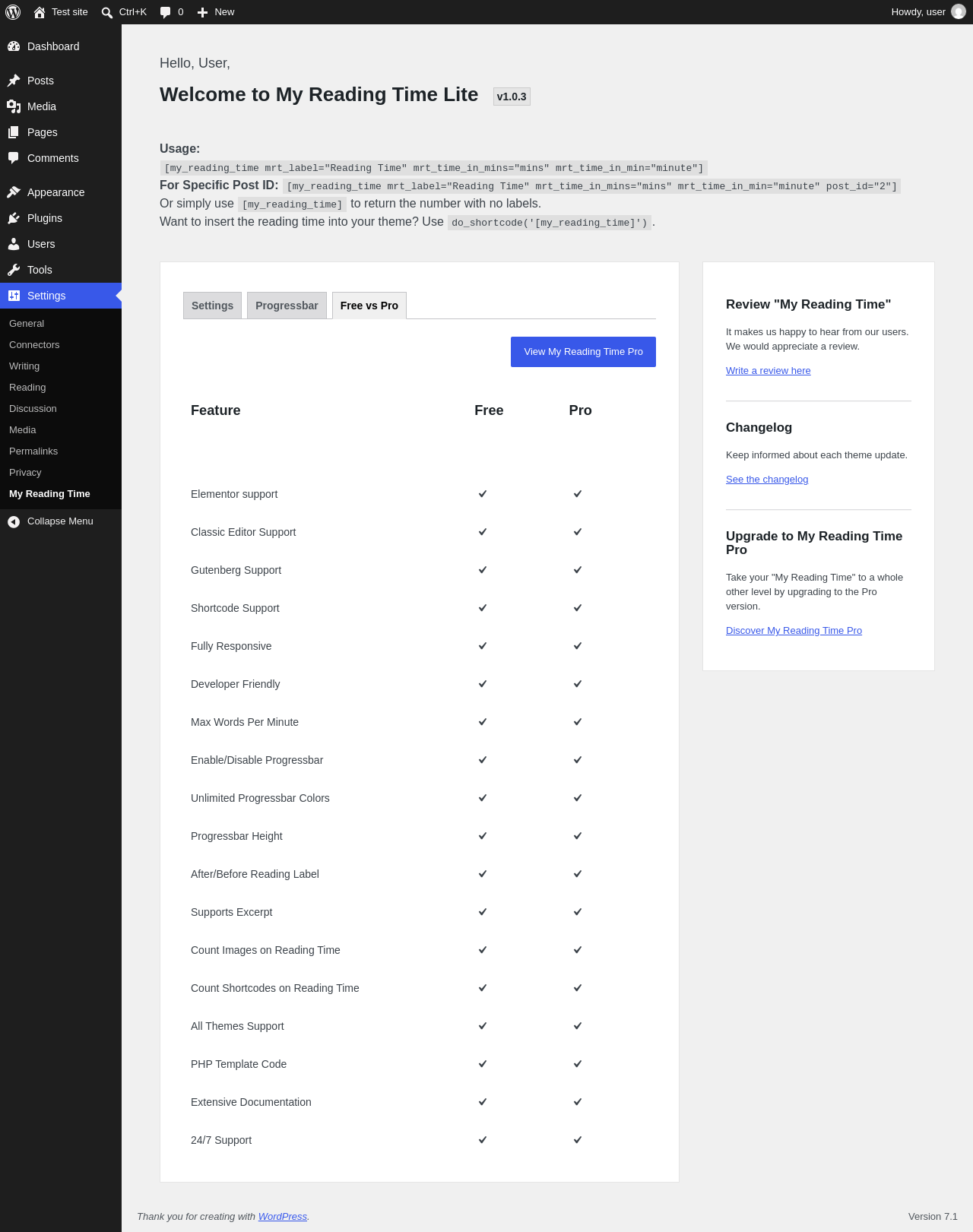This screenshot has height=1232, width=973.
Task: Click Pro checkmark for PHP Template Code
Action: click(x=578, y=1064)
